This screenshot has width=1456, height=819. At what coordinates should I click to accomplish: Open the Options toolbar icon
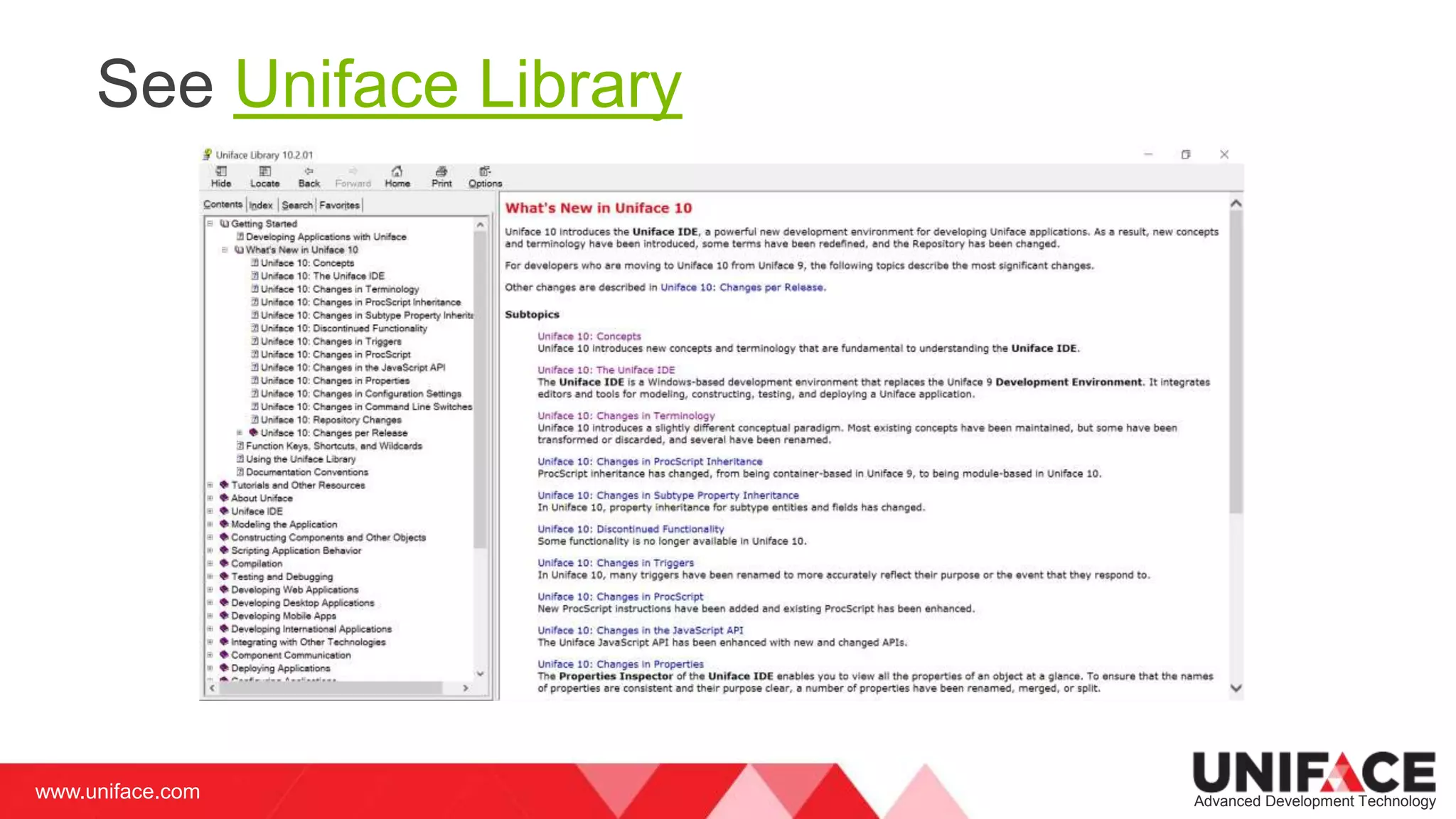tap(485, 171)
